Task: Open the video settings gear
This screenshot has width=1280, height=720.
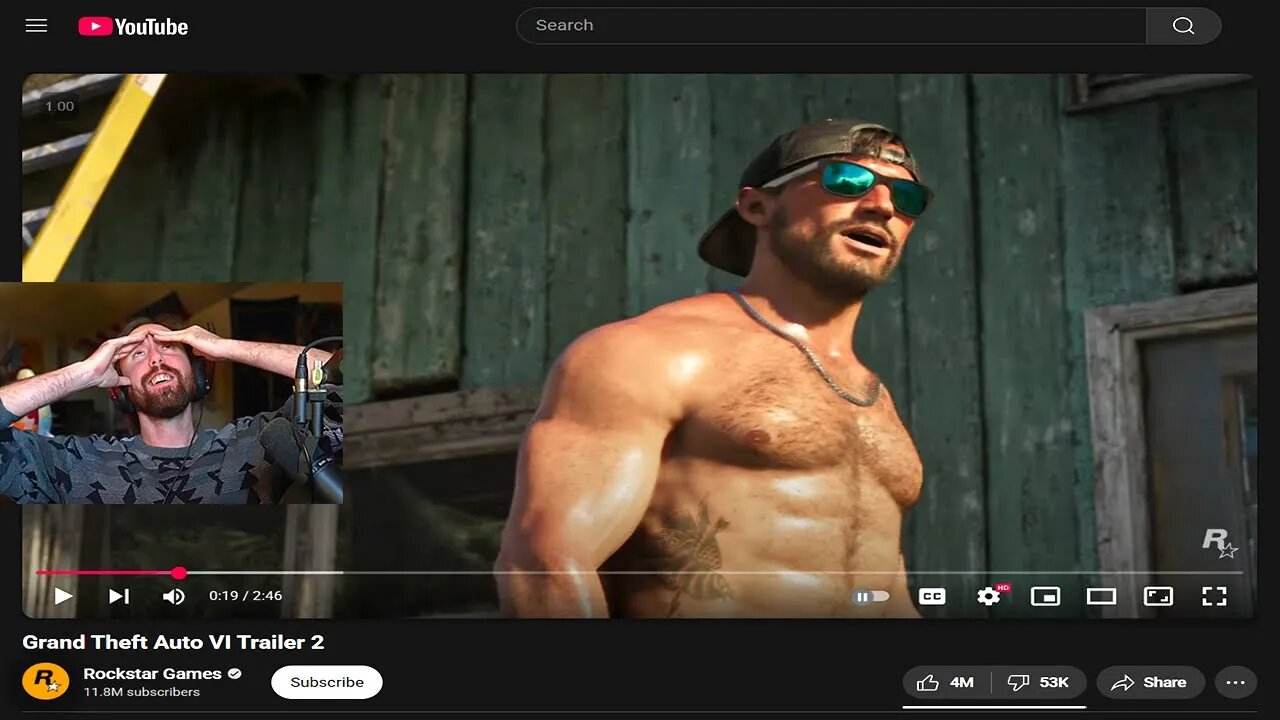Action: (989, 596)
